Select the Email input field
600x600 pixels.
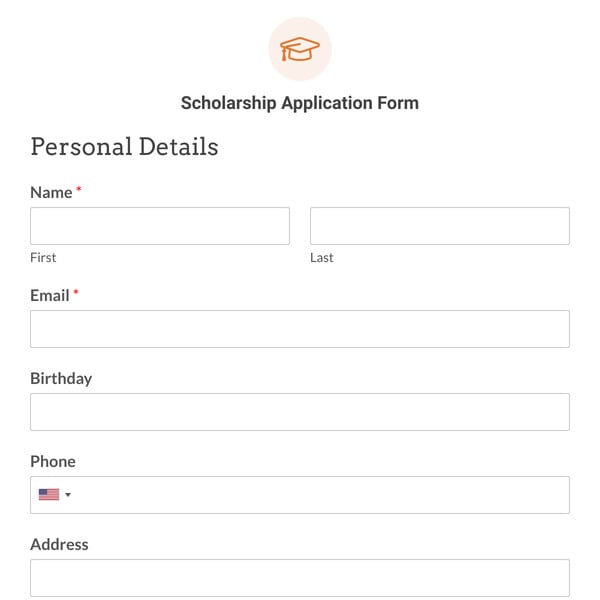coord(300,329)
